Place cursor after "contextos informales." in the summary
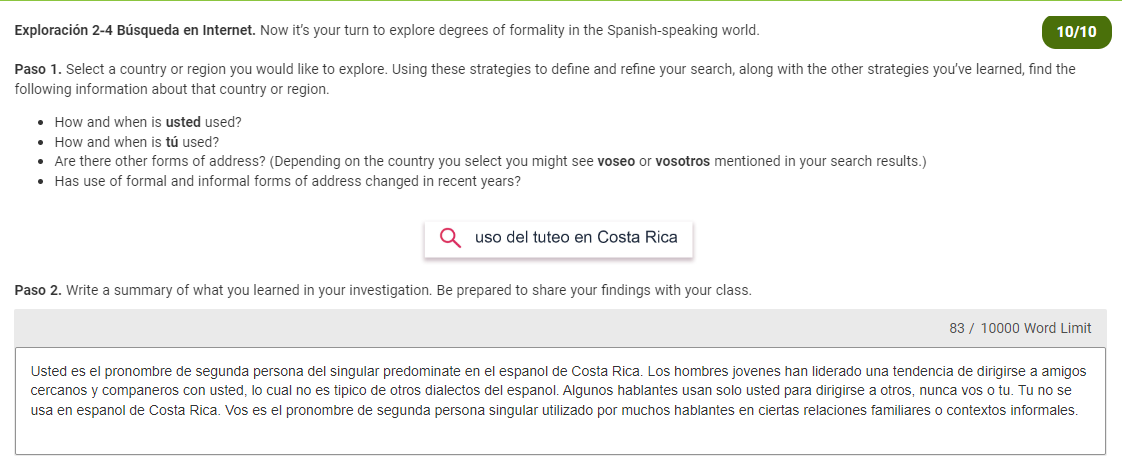 click(1079, 411)
